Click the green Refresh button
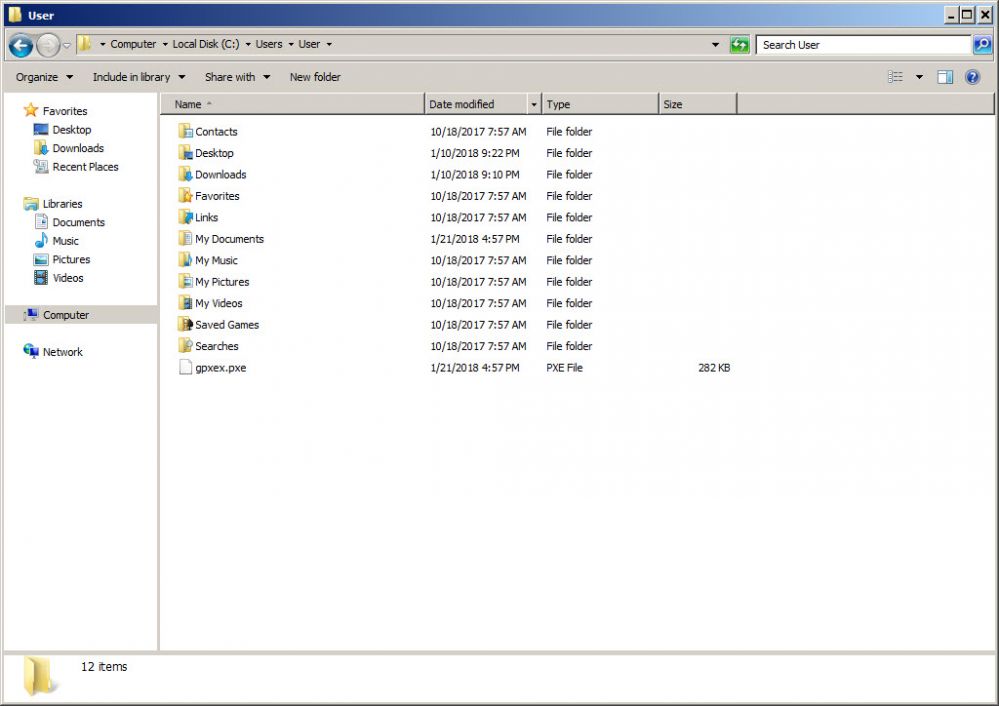The height and width of the screenshot is (706, 999). (x=739, y=45)
